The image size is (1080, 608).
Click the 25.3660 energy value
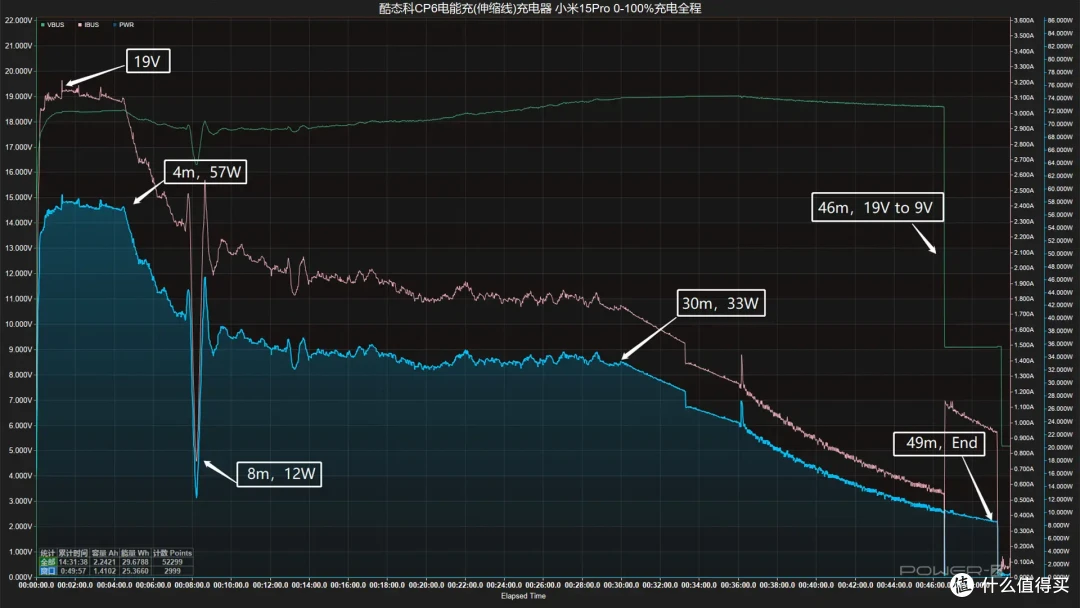(x=135, y=571)
